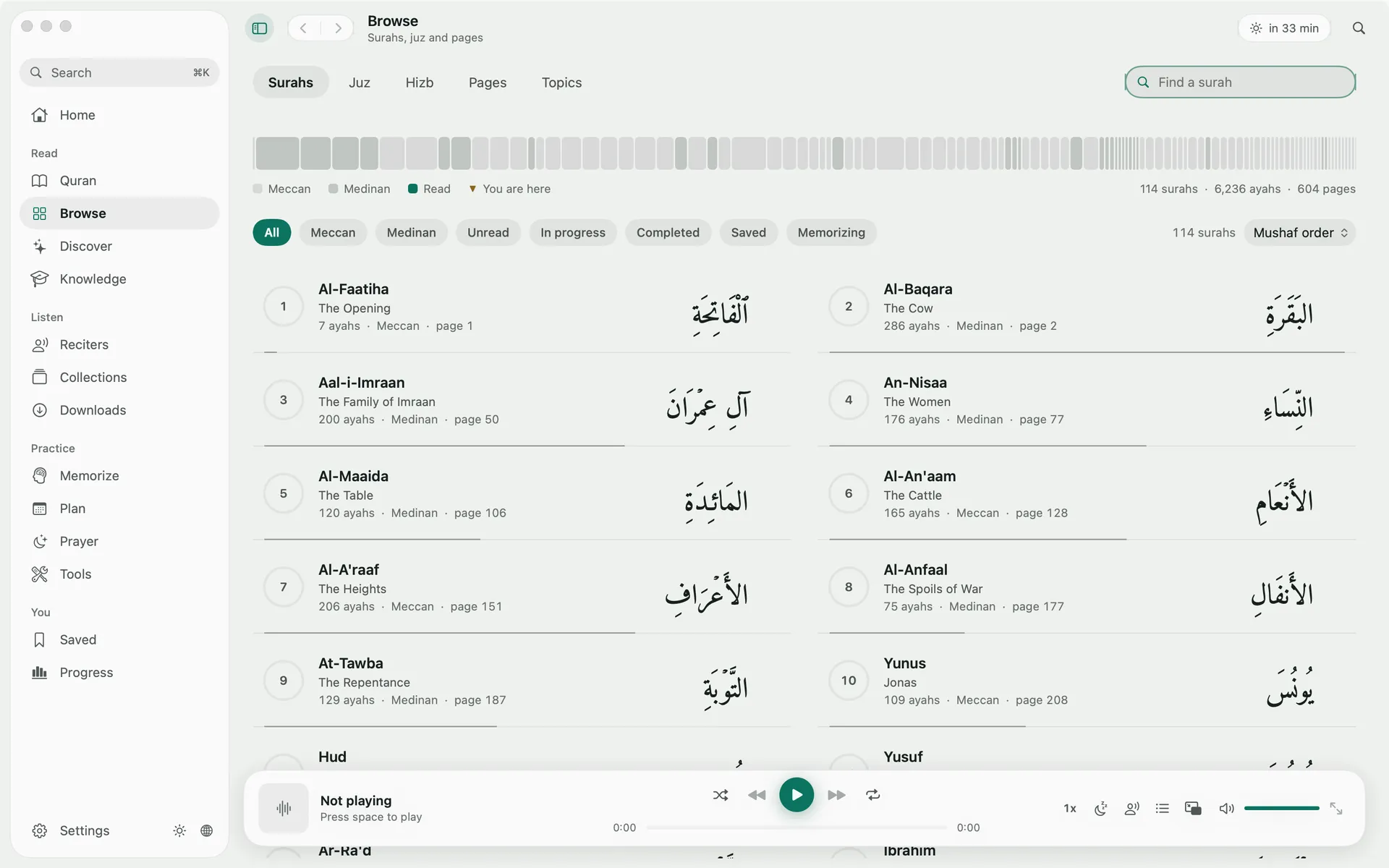
Task: Skip to the next track
Action: (836, 795)
